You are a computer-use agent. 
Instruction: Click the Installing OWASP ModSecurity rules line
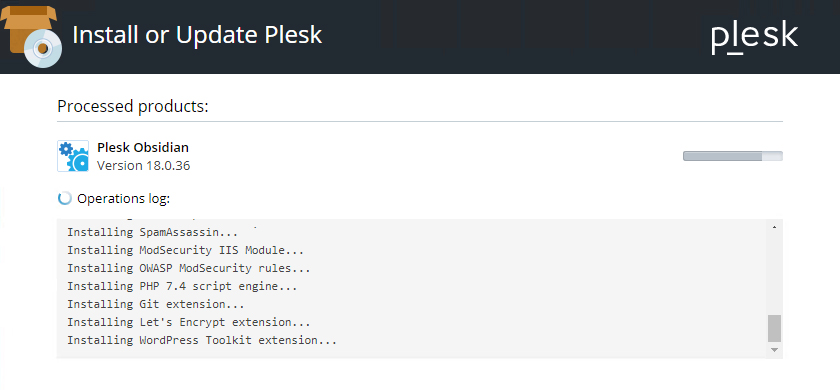point(189,268)
